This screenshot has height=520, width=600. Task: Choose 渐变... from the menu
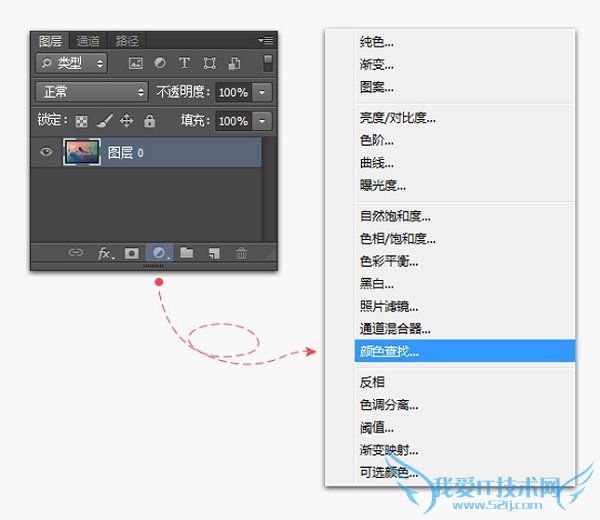pyautogui.click(x=465, y=64)
